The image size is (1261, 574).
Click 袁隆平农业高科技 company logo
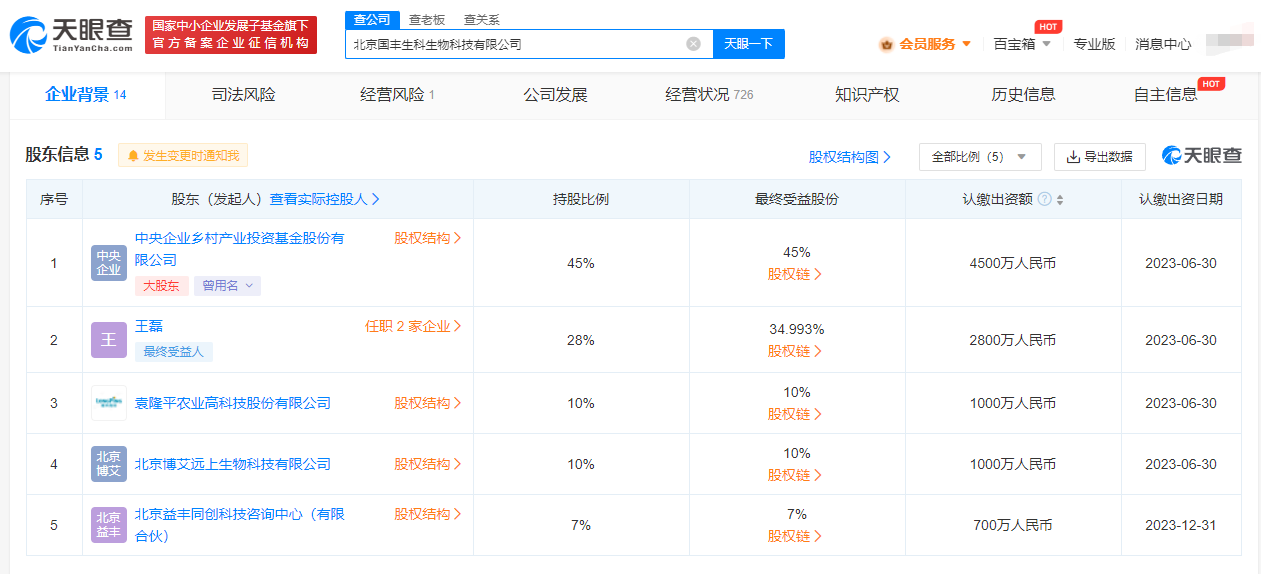point(109,403)
